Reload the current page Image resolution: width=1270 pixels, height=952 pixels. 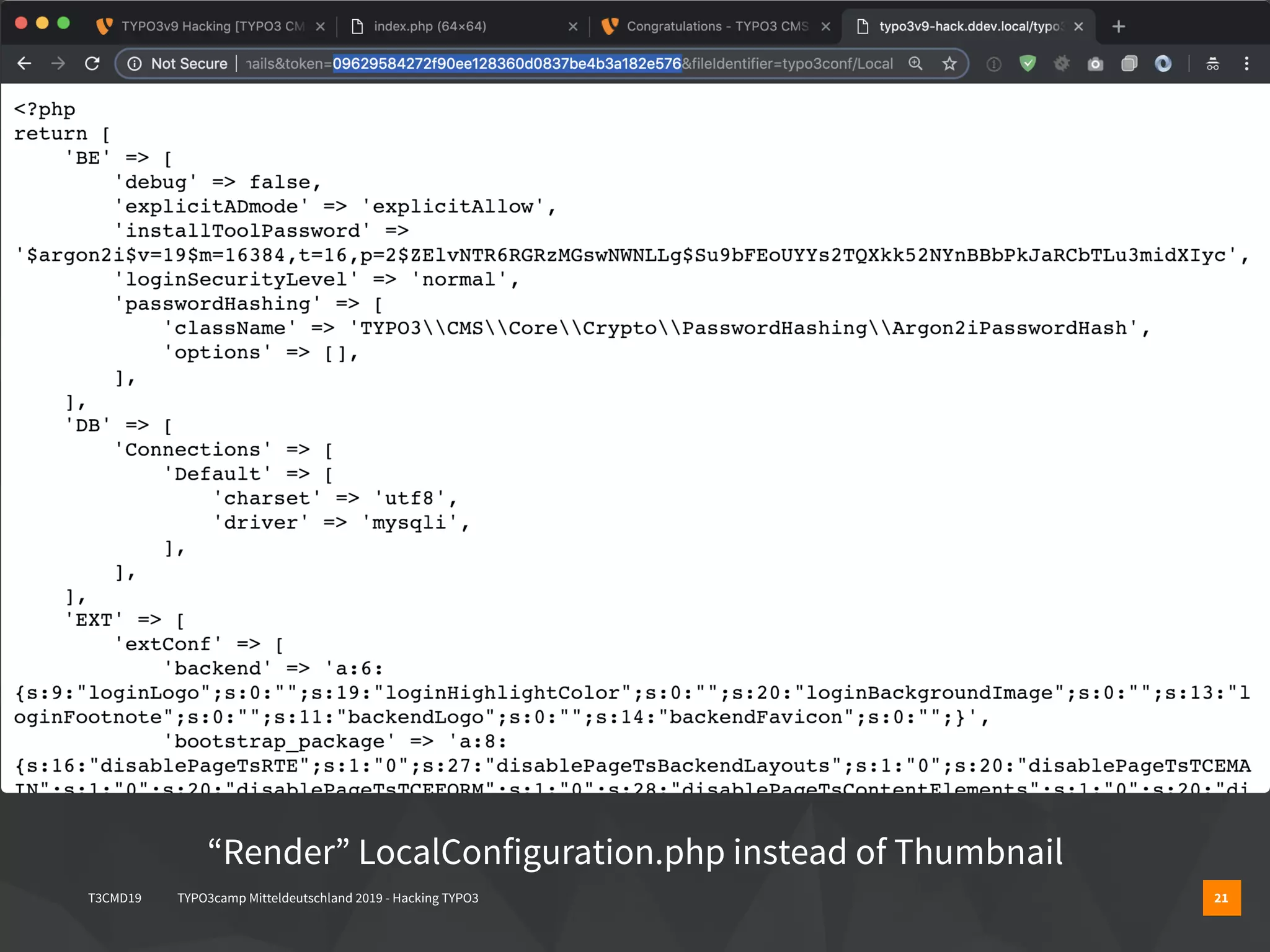point(92,63)
